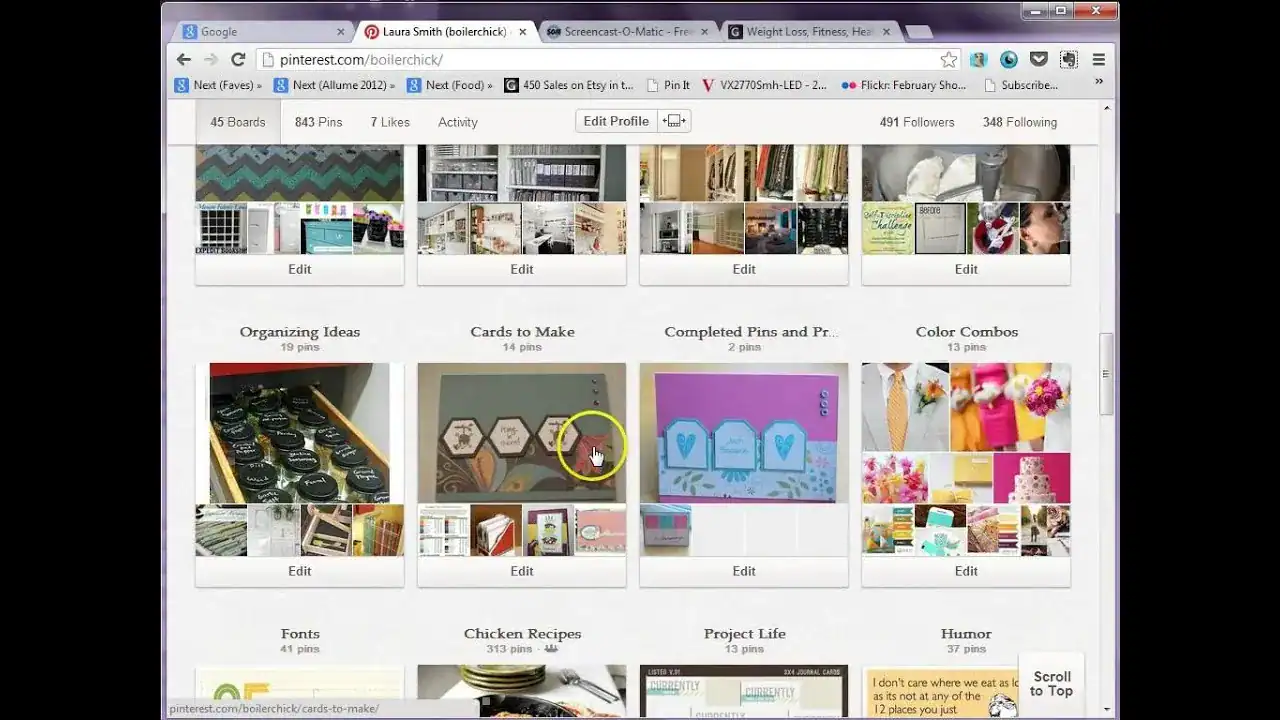Open the Color Combos board title
The width and height of the screenshot is (1280, 720).
966,332
